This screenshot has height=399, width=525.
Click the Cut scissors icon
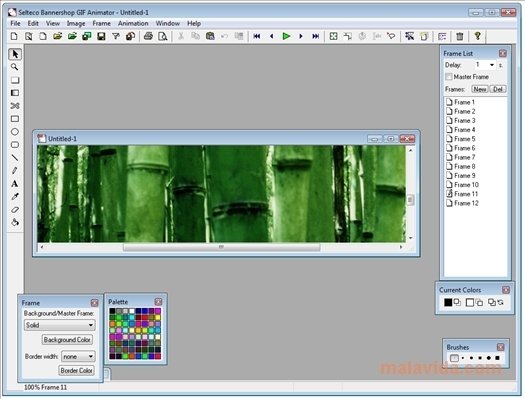tap(181, 36)
